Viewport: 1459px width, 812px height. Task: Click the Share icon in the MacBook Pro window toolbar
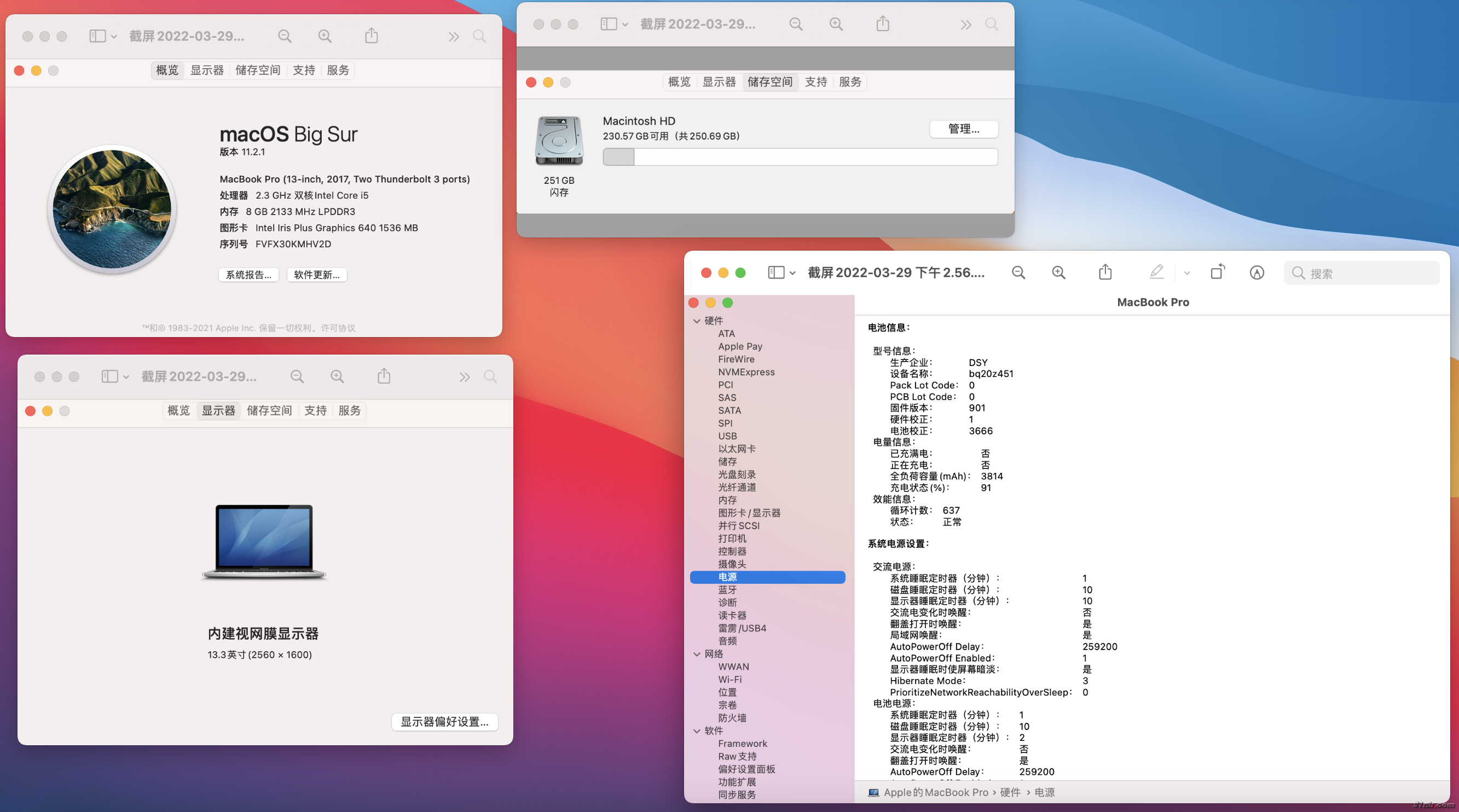click(x=1105, y=272)
